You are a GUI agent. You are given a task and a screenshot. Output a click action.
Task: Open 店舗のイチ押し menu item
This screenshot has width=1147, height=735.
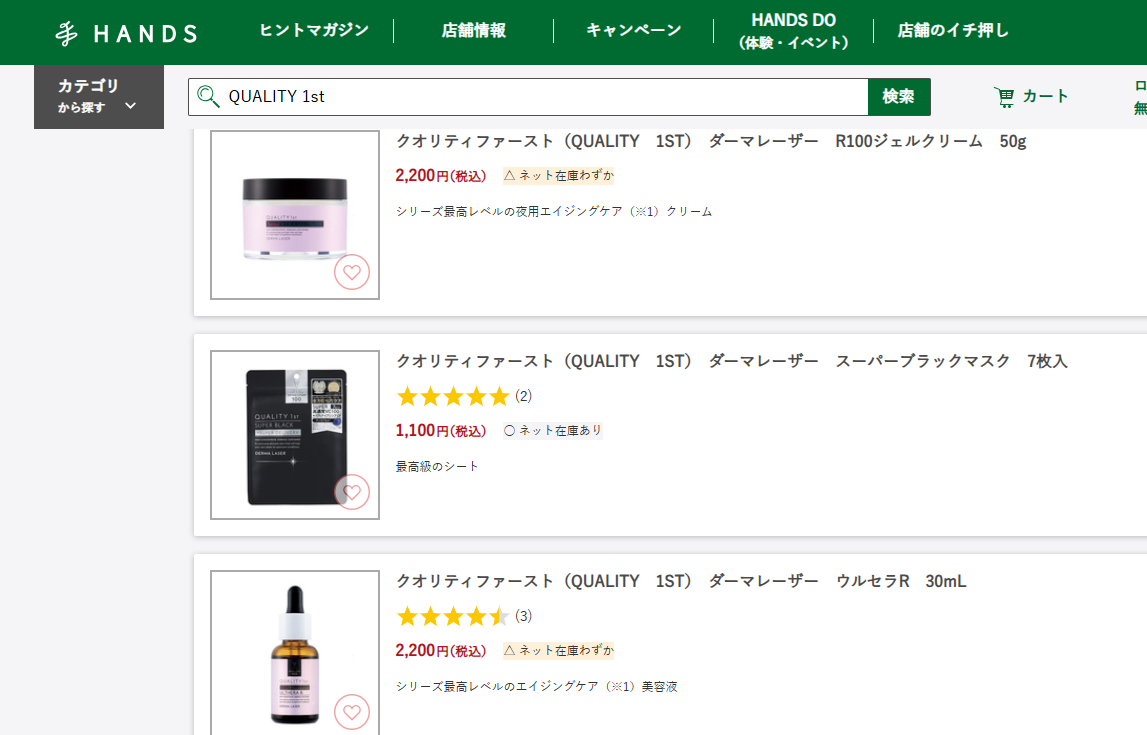pos(953,30)
